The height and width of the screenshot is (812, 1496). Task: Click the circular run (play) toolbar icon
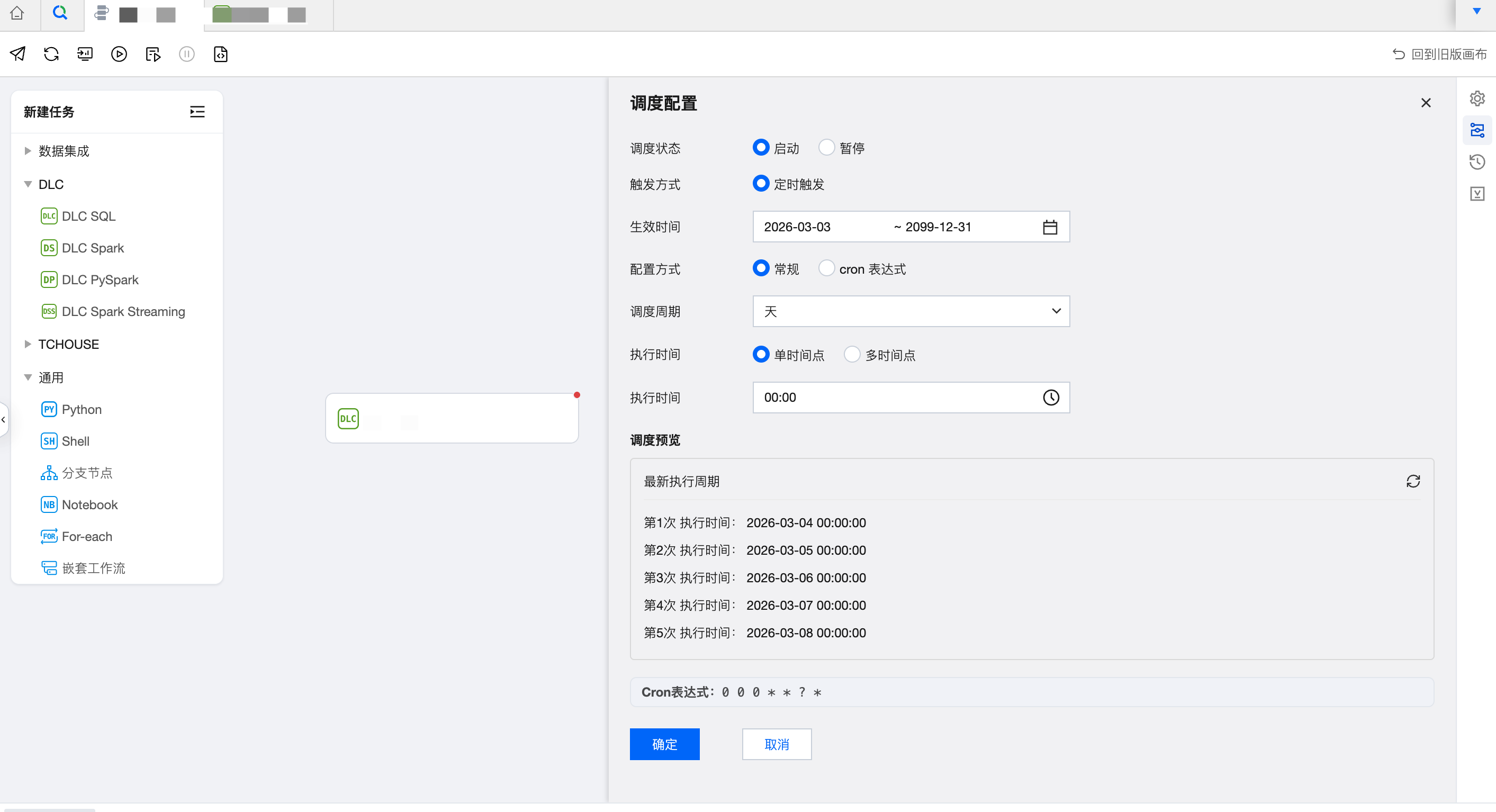point(119,54)
